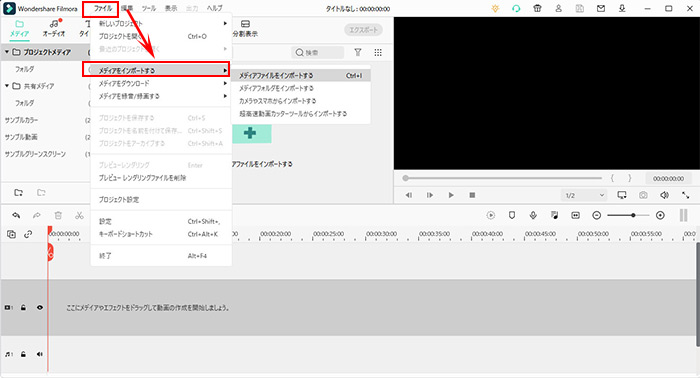Add a marker with shield icon
Image resolution: width=700 pixels, height=378 pixels.
click(512, 215)
